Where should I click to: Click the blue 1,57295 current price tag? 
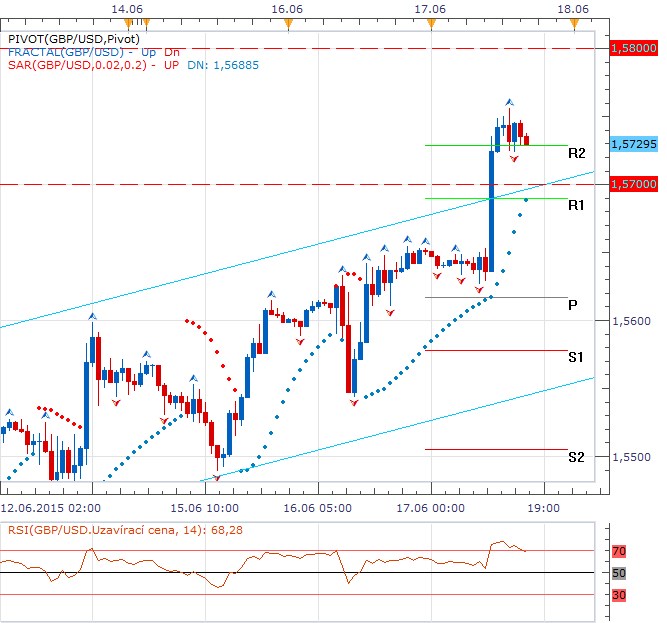coord(634,144)
